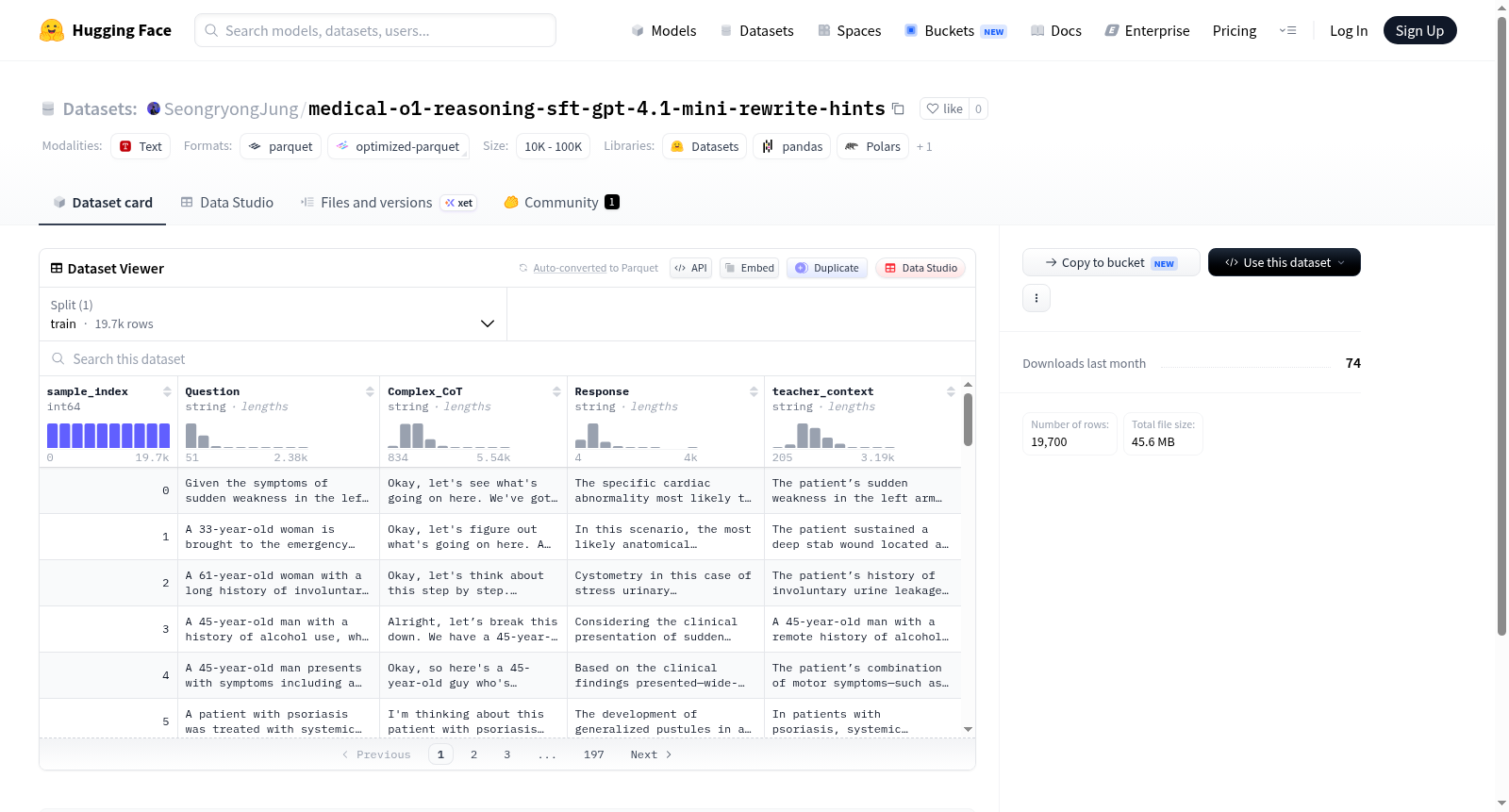
Task: Like this dataset
Action: [944, 108]
